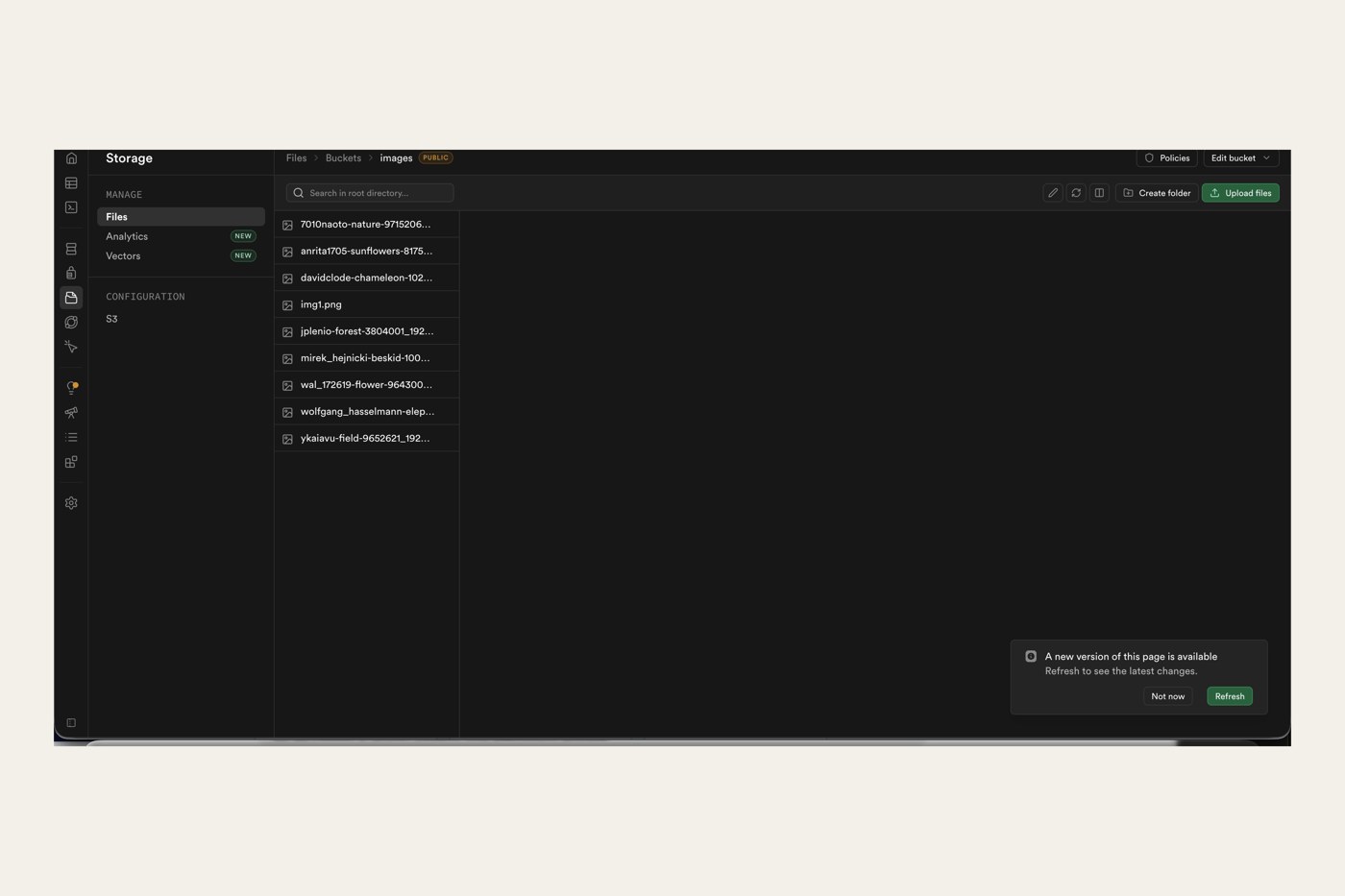The height and width of the screenshot is (896, 1345).
Task: Open the Database sidebar icon
Action: 71,249
